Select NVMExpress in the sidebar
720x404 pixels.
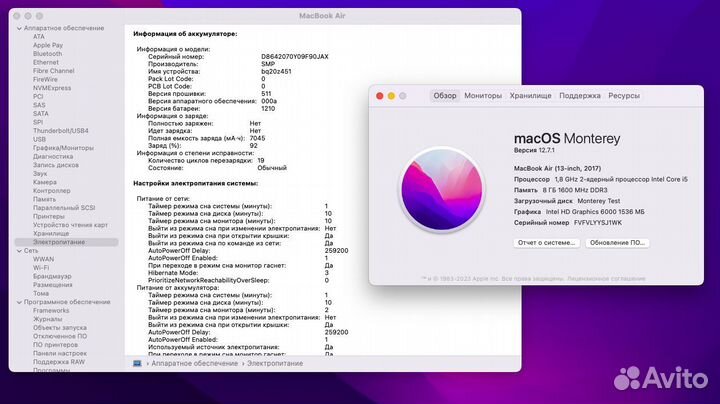(52, 88)
